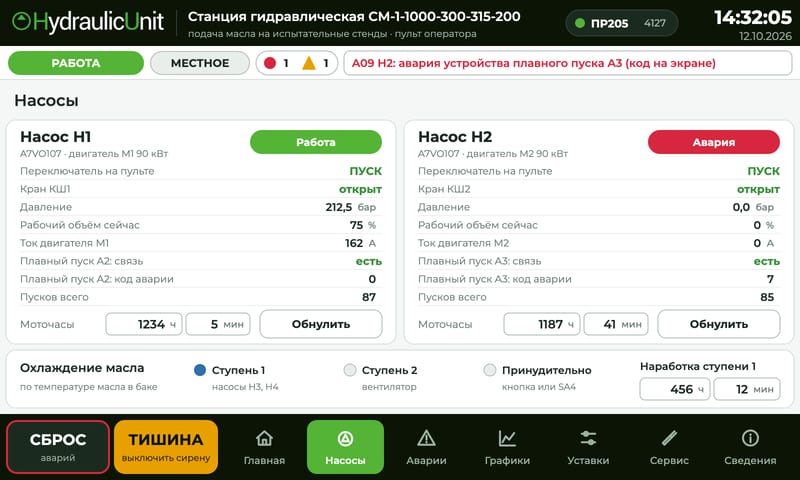Click the house icon for Главная
Screen dimensions: 800x480
click(264, 438)
